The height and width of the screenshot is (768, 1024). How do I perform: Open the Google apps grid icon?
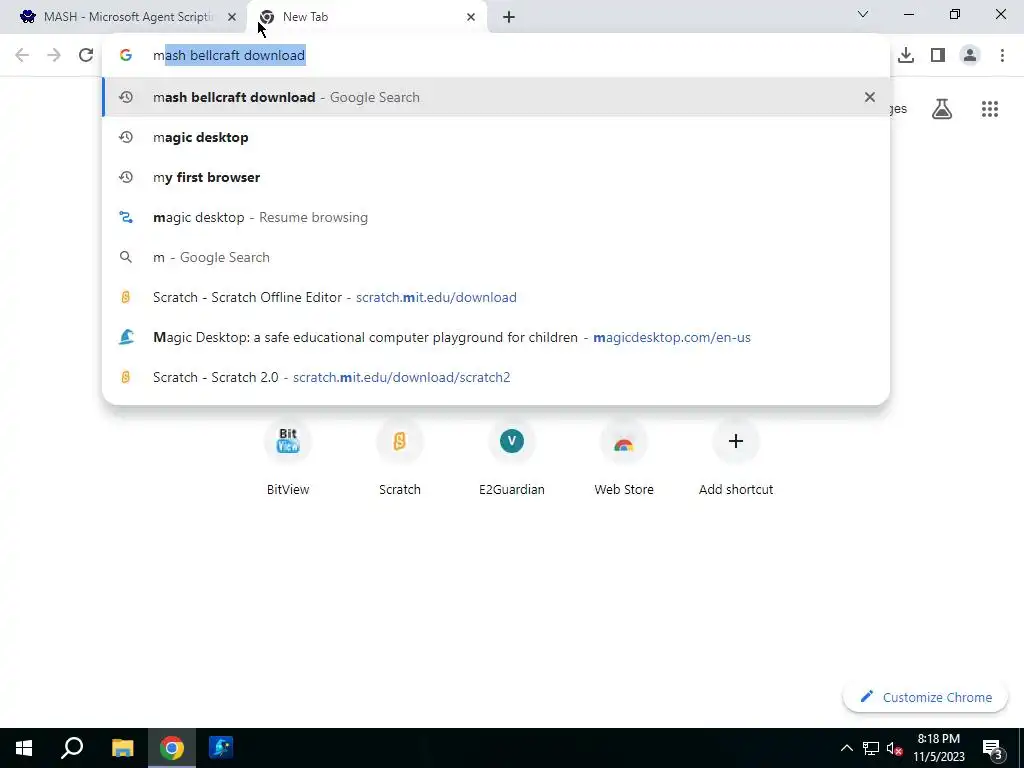(x=990, y=109)
